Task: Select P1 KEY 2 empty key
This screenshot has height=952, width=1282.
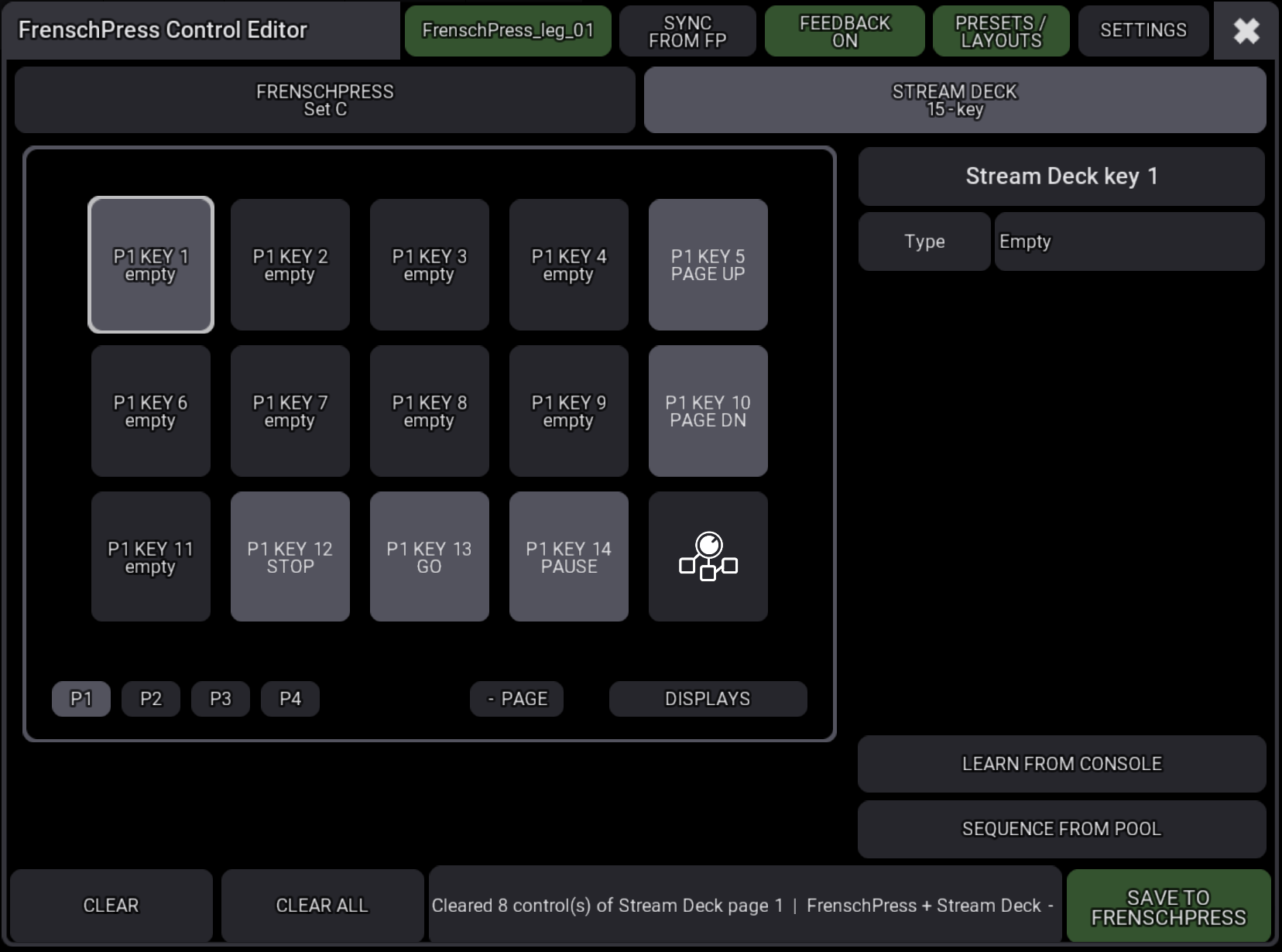Action: point(290,265)
